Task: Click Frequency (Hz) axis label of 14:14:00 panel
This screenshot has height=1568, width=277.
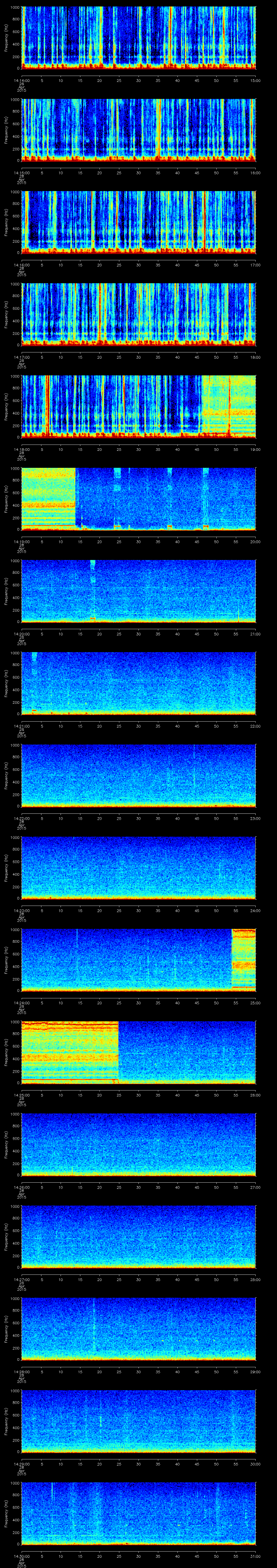Action: click(6, 38)
